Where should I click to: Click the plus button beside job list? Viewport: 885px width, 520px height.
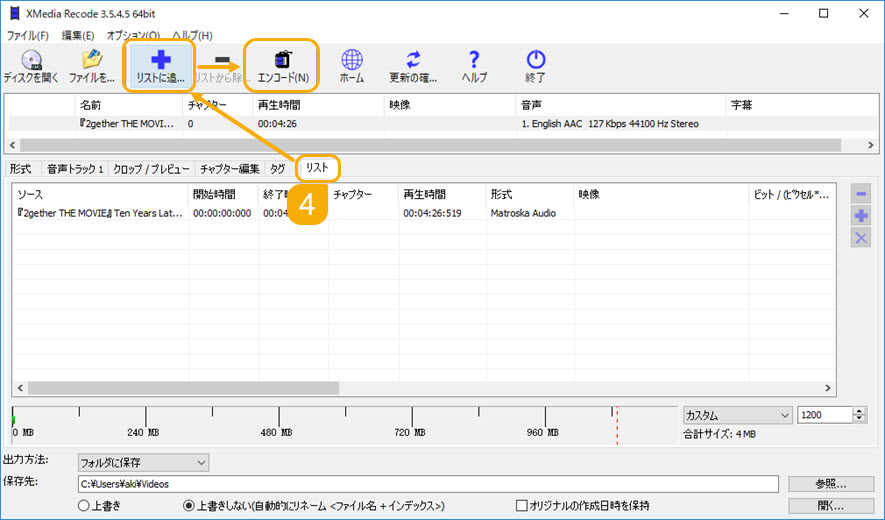(x=861, y=216)
